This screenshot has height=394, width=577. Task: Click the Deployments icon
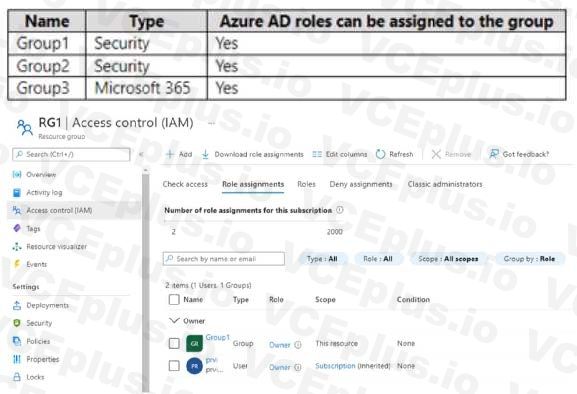point(17,305)
